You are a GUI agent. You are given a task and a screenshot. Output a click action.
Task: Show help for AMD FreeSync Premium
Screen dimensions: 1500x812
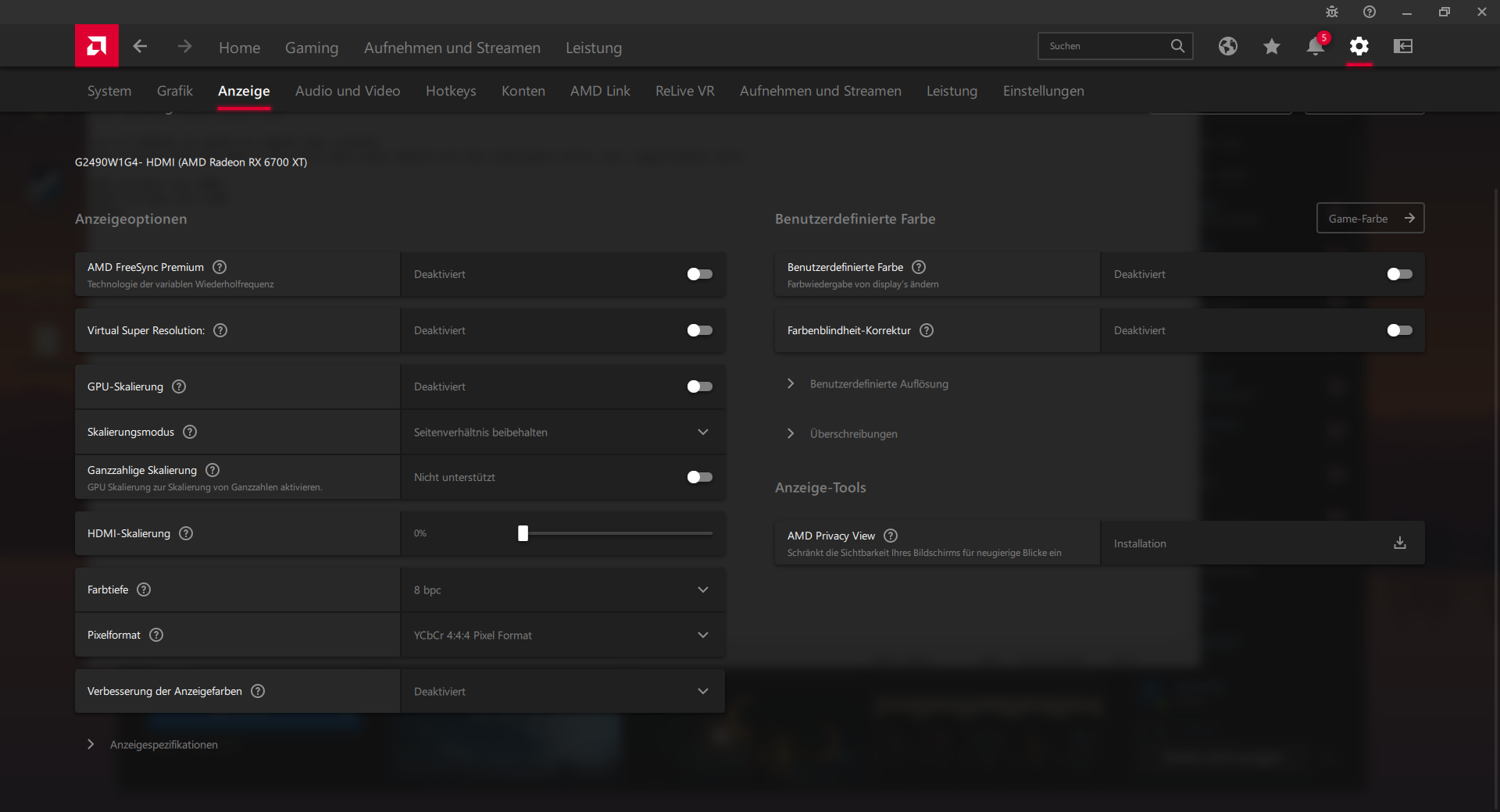pyautogui.click(x=220, y=267)
